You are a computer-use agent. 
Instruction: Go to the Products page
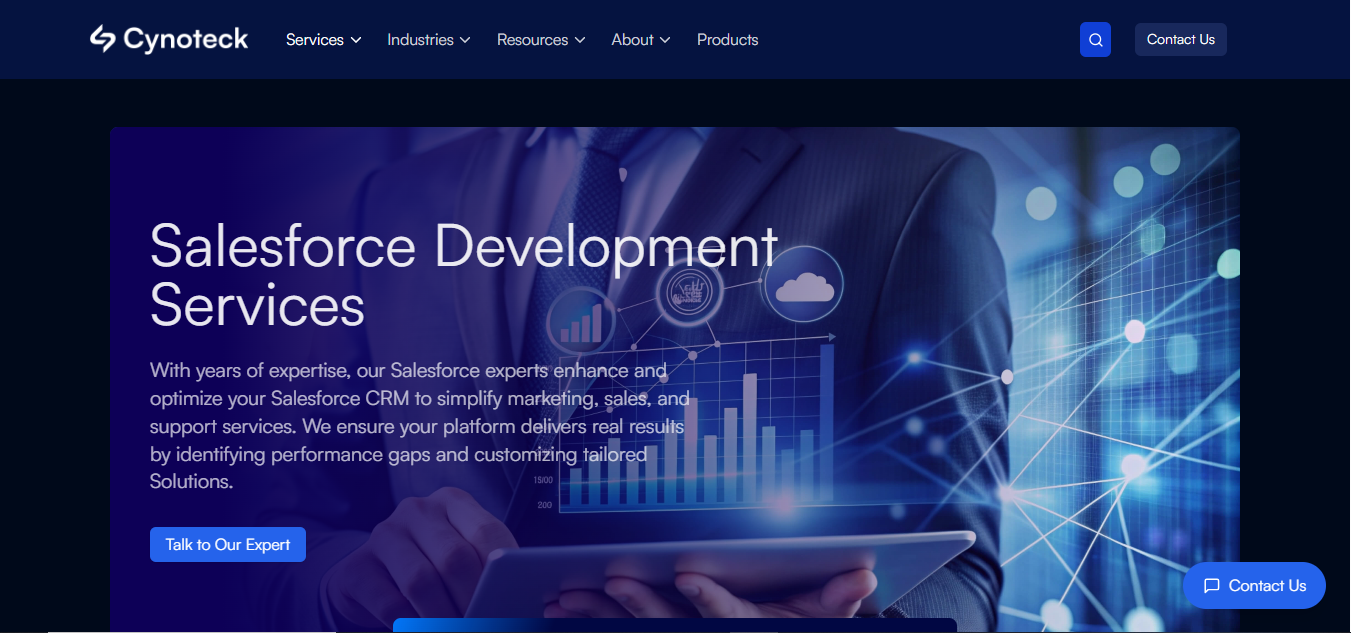coord(727,40)
